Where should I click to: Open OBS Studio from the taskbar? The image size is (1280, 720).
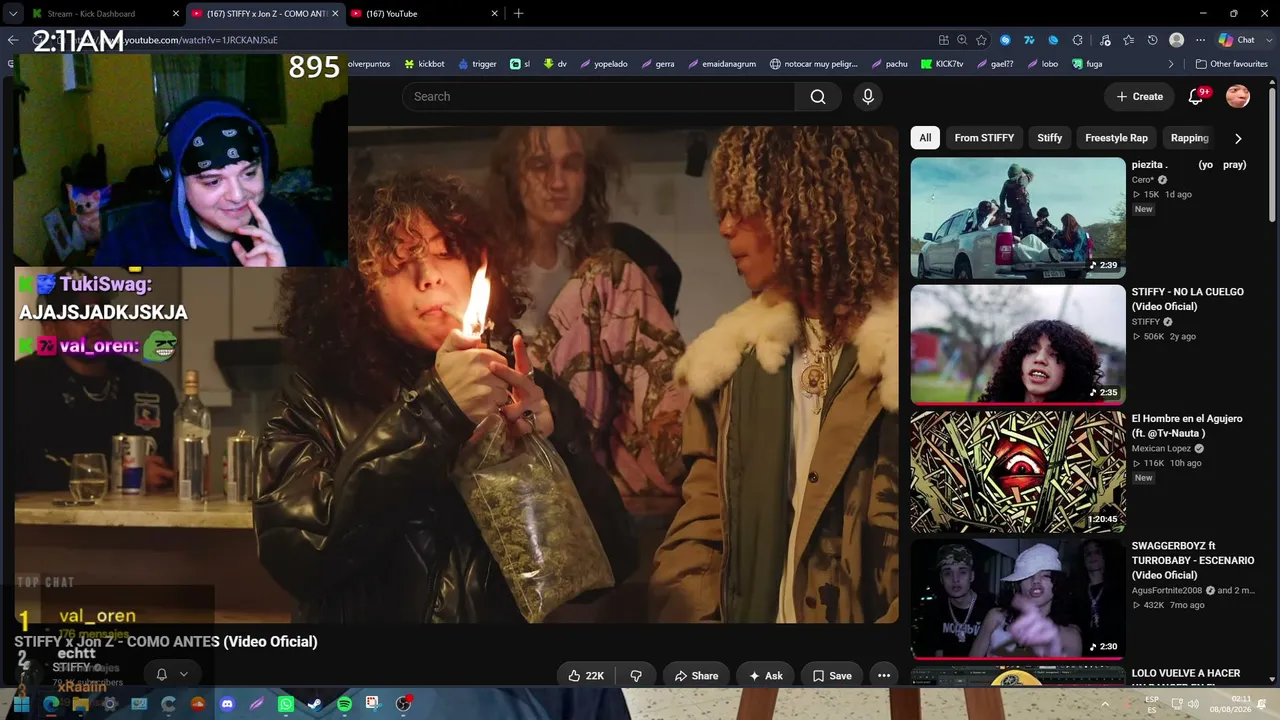click(x=403, y=704)
